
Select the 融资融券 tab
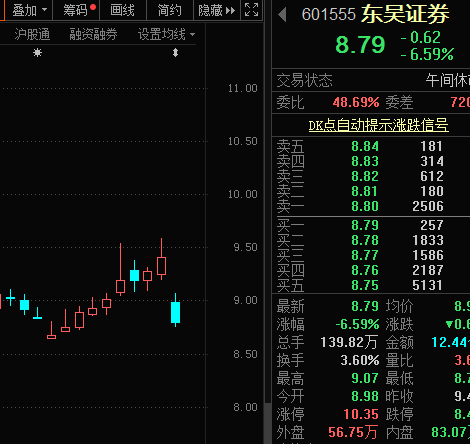pyautogui.click(x=93, y=34)
